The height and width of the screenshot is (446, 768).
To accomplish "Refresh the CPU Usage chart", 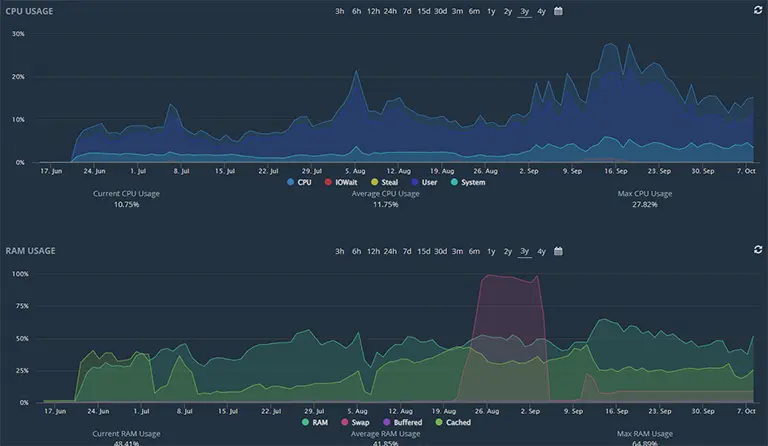I will pos(758,10).
